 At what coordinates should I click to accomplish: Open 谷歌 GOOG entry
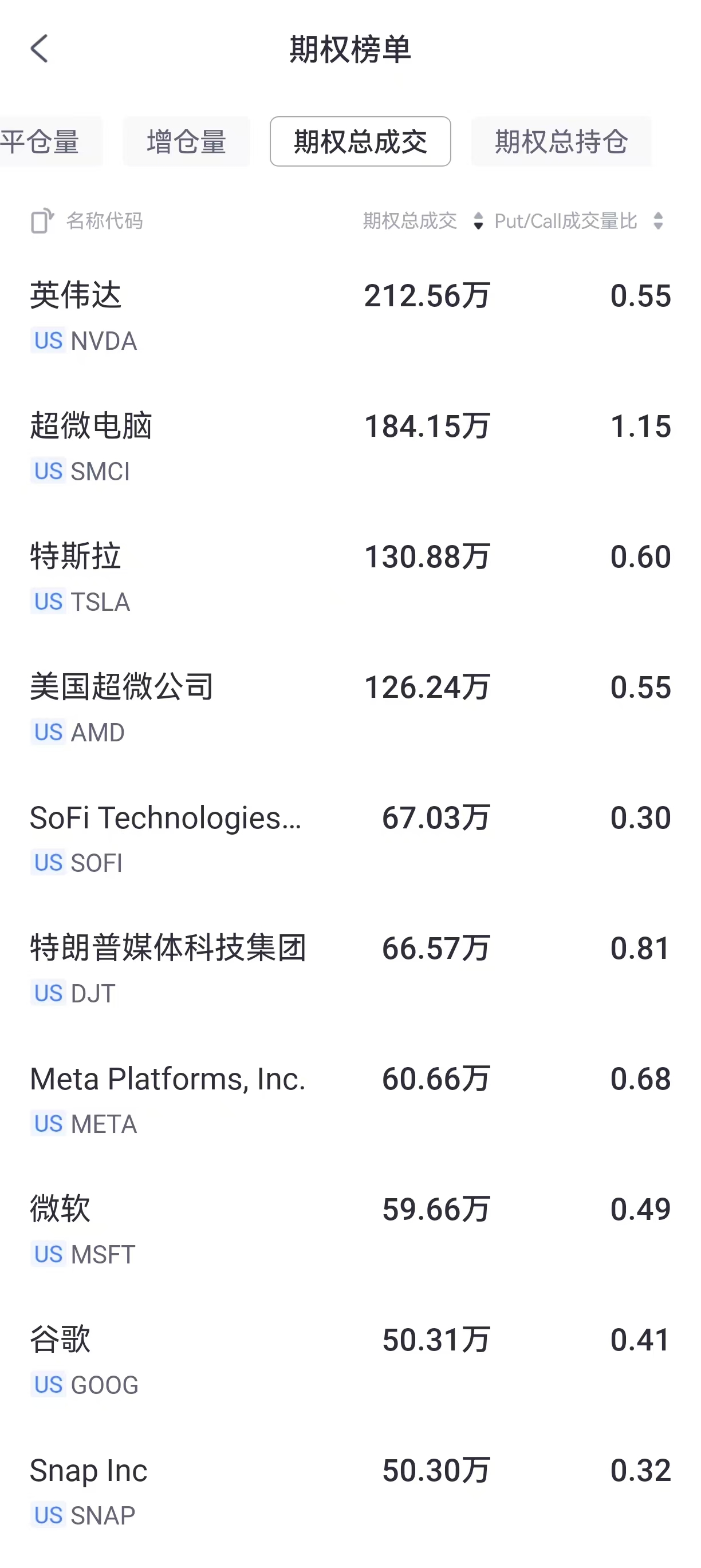click(x=350, y=1361)
